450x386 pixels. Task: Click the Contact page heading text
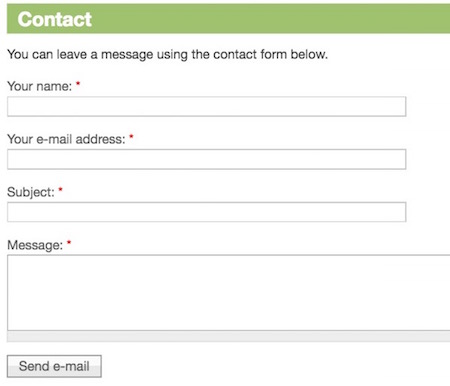pyautogui.click(x=55, y=19)
